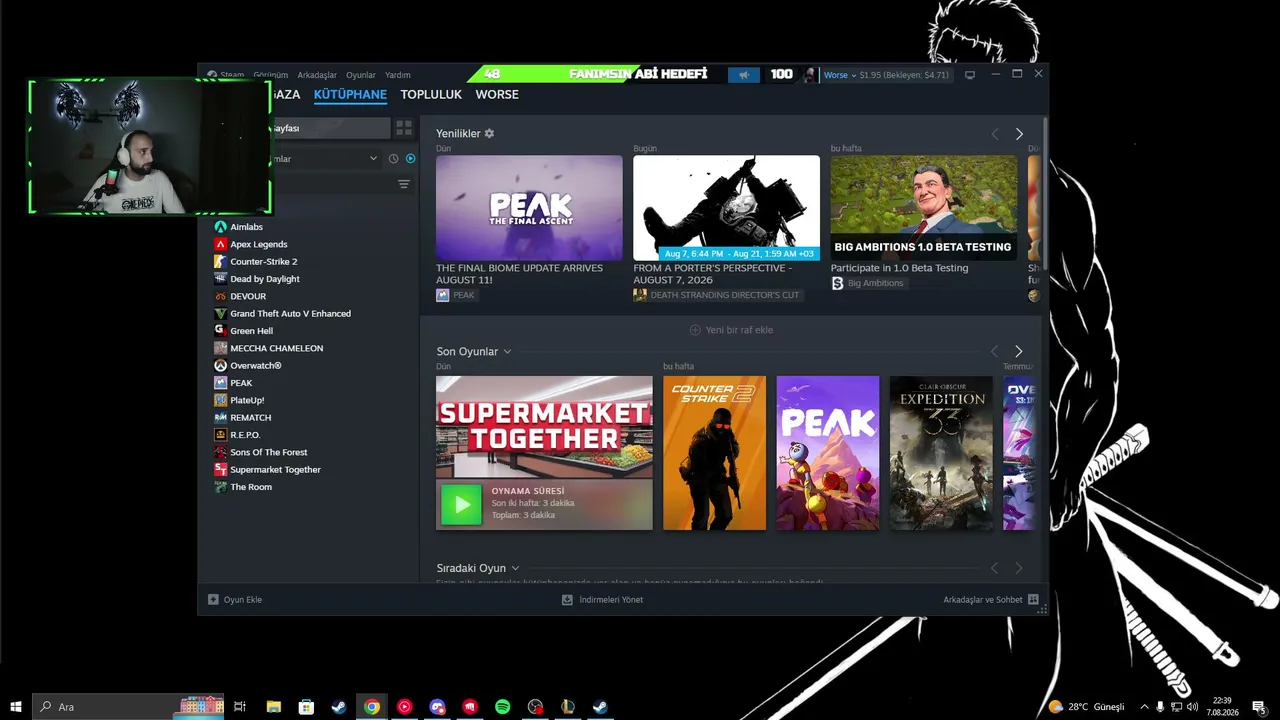Open the Counter-Strike 2 cover in Son Oyunlar
Image resolution: width=1280 pixels, height=720 pixels.
(714, 453)
